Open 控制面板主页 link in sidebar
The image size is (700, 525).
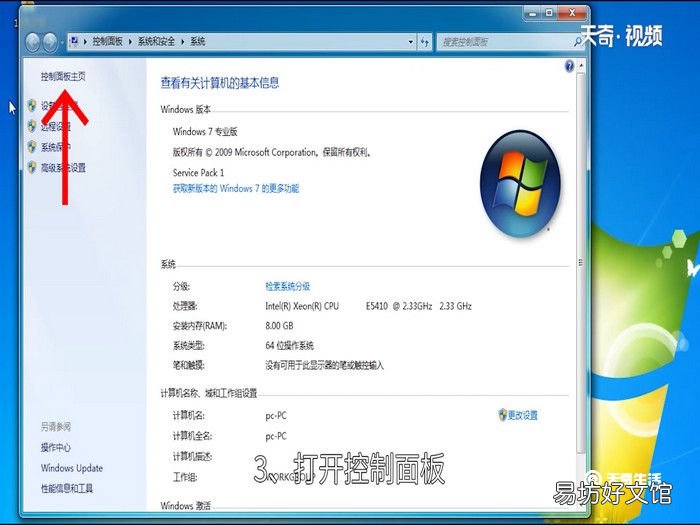tap(63, 76)
